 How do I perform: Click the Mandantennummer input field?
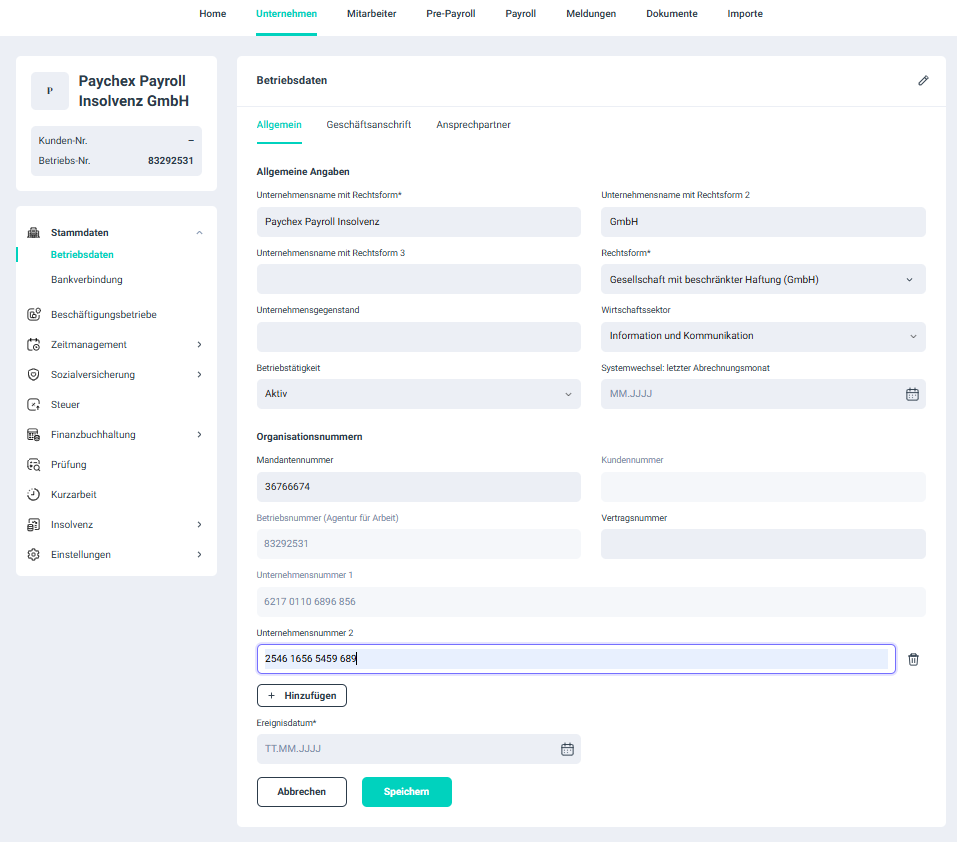[418, 487]
